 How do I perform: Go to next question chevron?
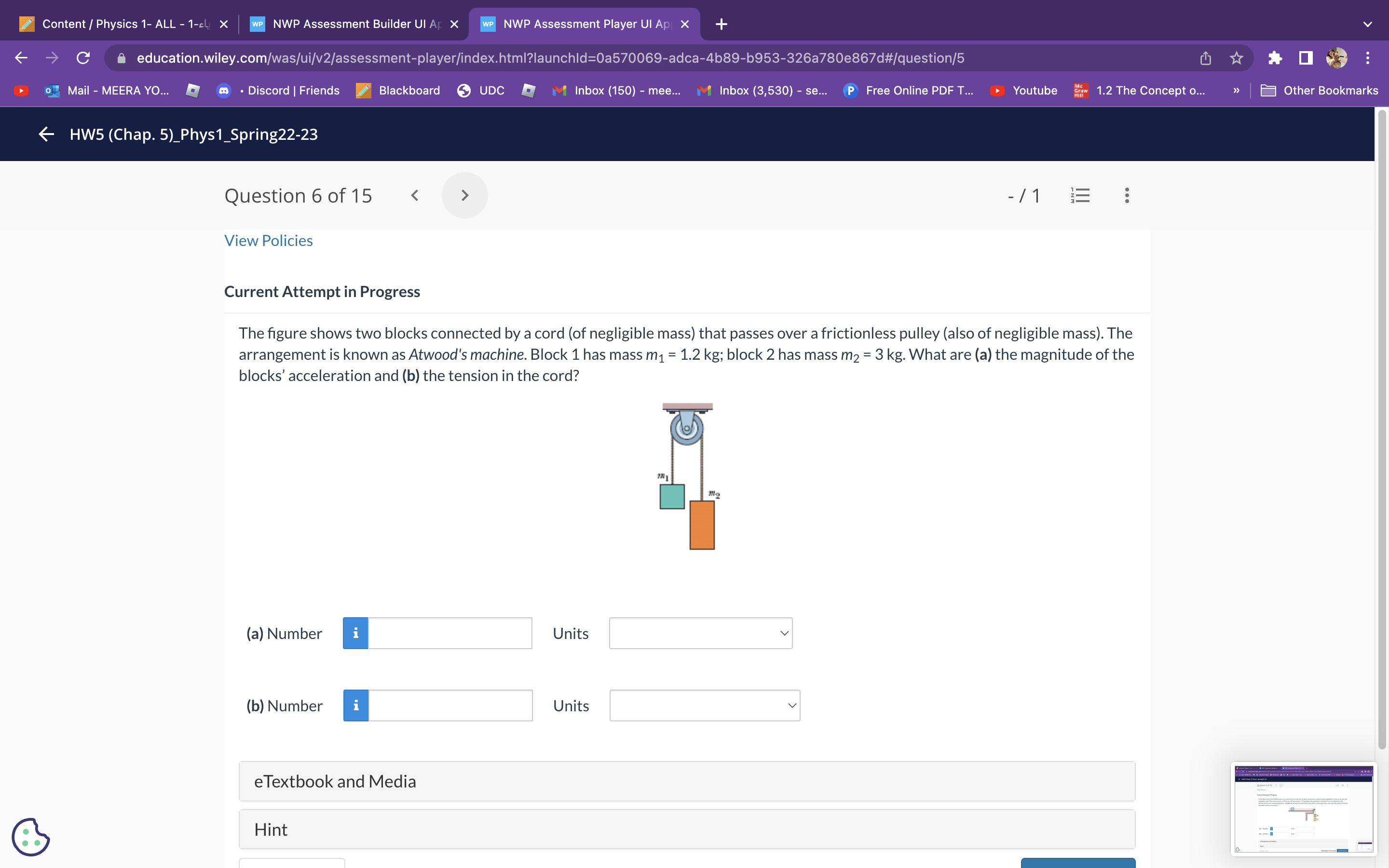pos(464,196)
